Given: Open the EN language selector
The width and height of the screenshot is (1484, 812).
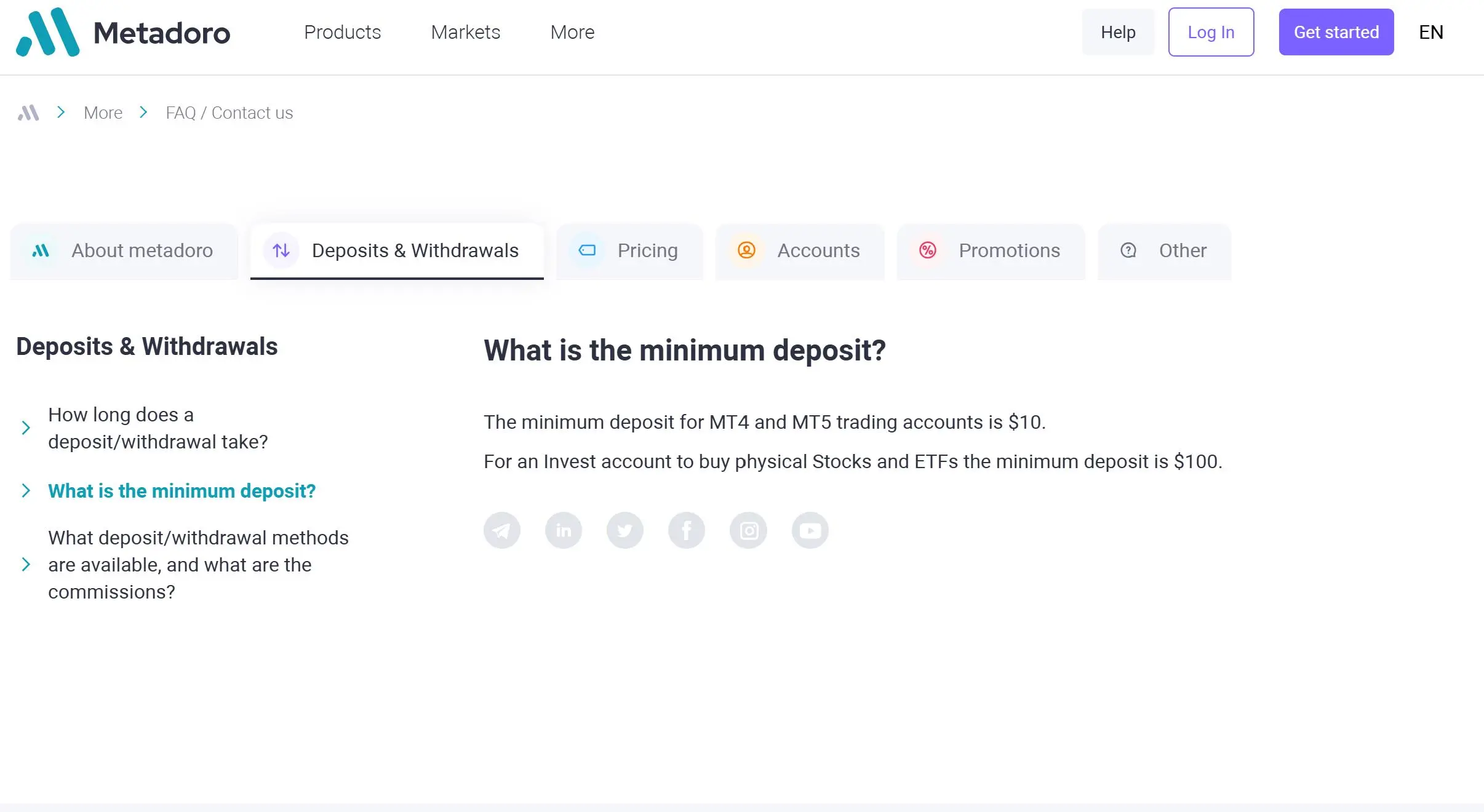Looking at the screenshot, I should (x=1431, y=32).
